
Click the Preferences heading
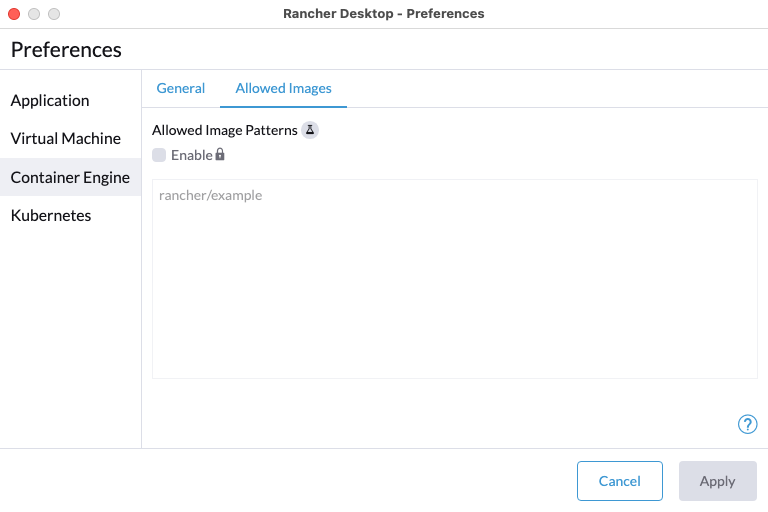pos(66,49)
